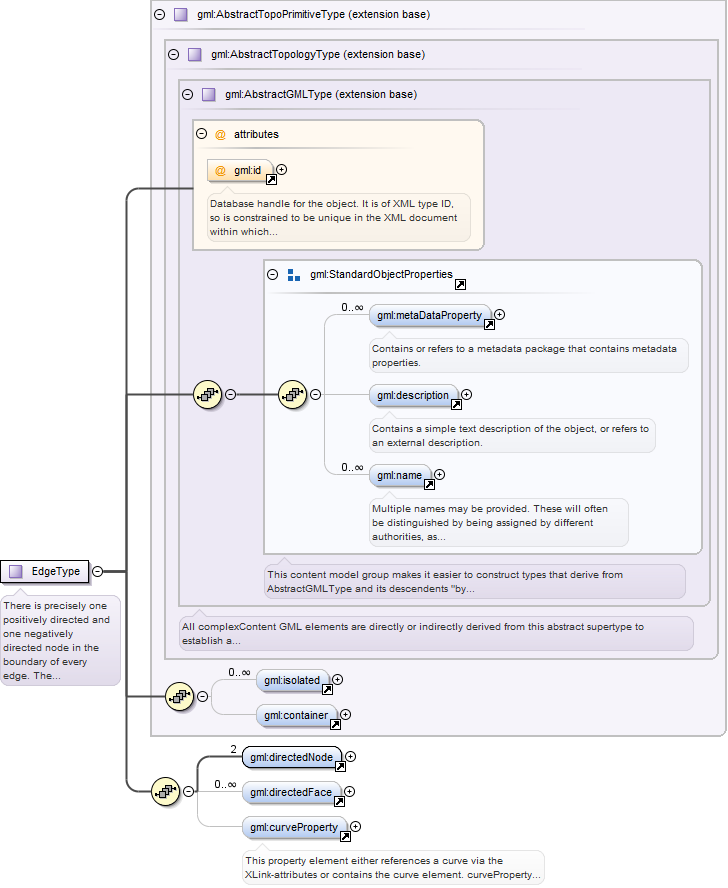
Task: Expand the gml:isolated element
Action: (337, 680)
